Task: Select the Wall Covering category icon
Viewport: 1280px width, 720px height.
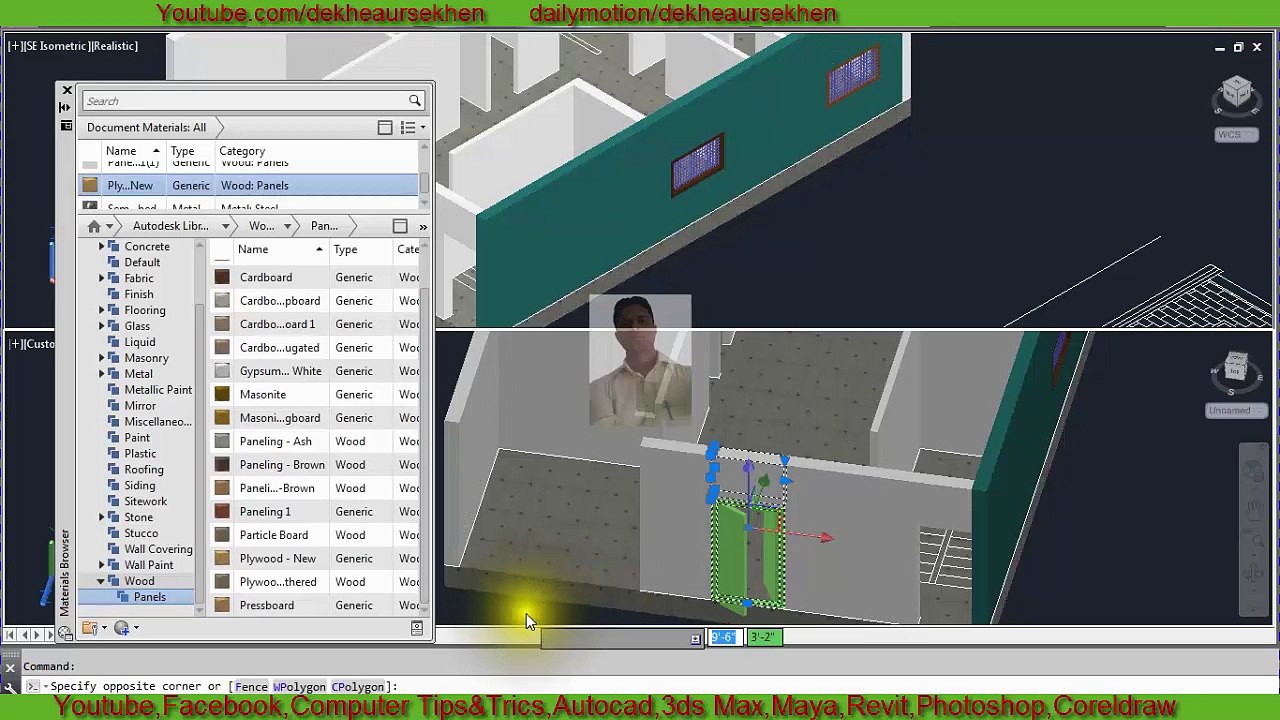Action: (x=114, y=549)
